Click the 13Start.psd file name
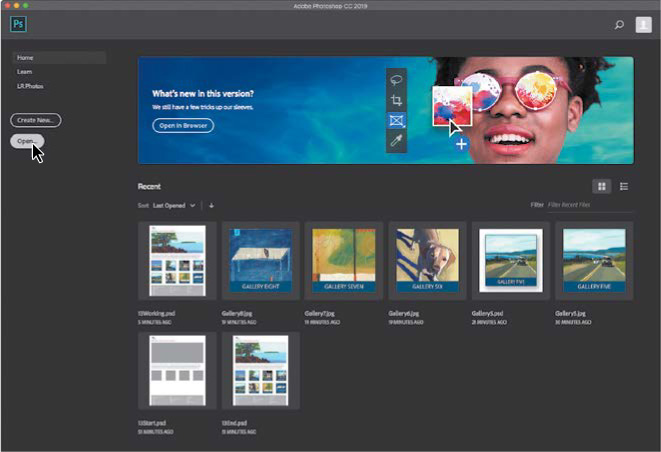Image resolution: width=661 pixels, height=452 pixels. pyautogui.click(x=152, y=423)
